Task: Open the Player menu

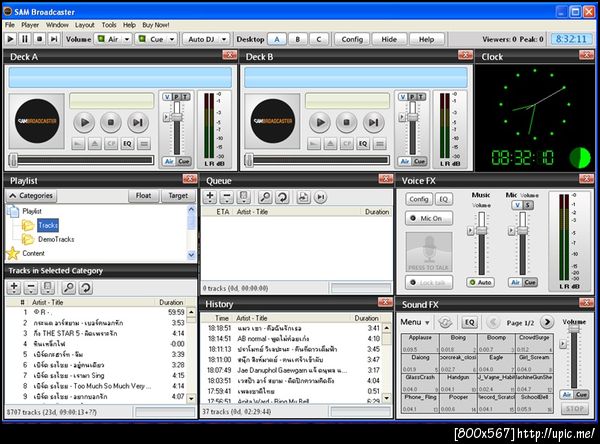Action: pyautogui.click(x=30, y=25)
